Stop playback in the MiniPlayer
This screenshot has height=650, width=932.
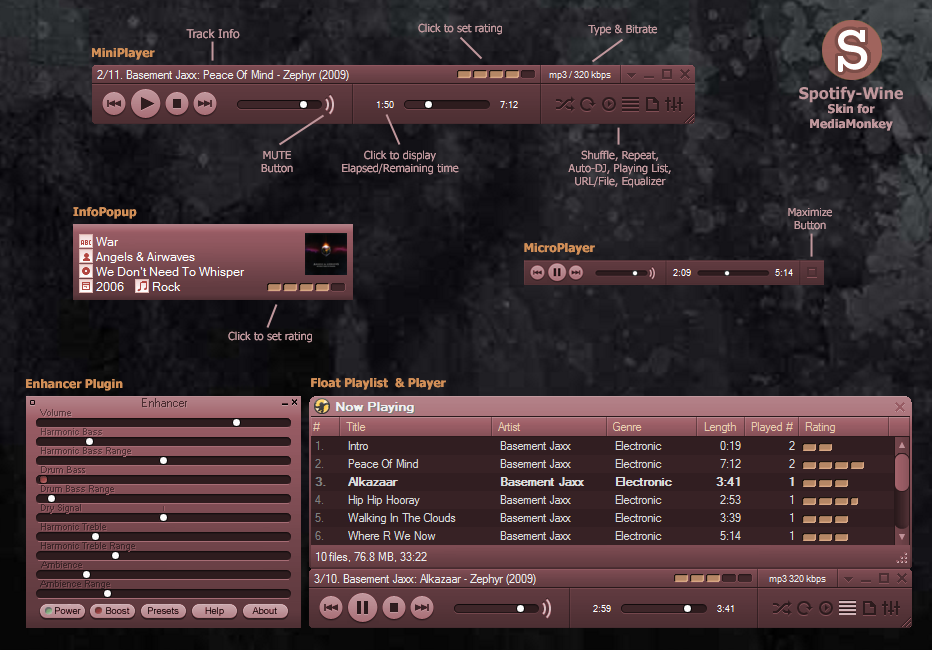177,104
